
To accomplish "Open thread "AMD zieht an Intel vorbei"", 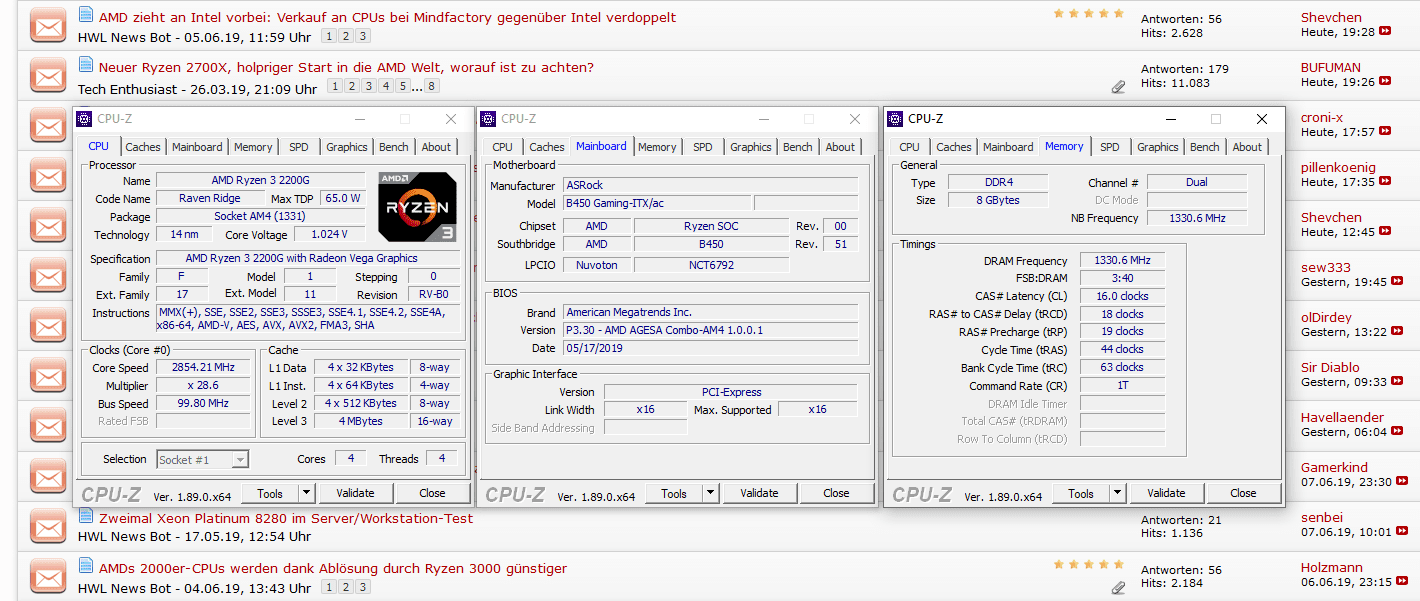I will (x=387, y=17).
